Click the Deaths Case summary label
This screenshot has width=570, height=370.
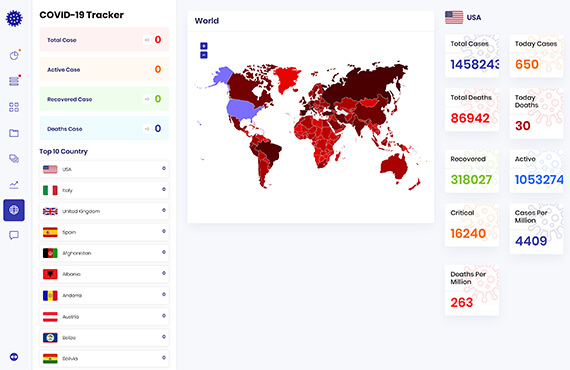(x=65, y=129)
